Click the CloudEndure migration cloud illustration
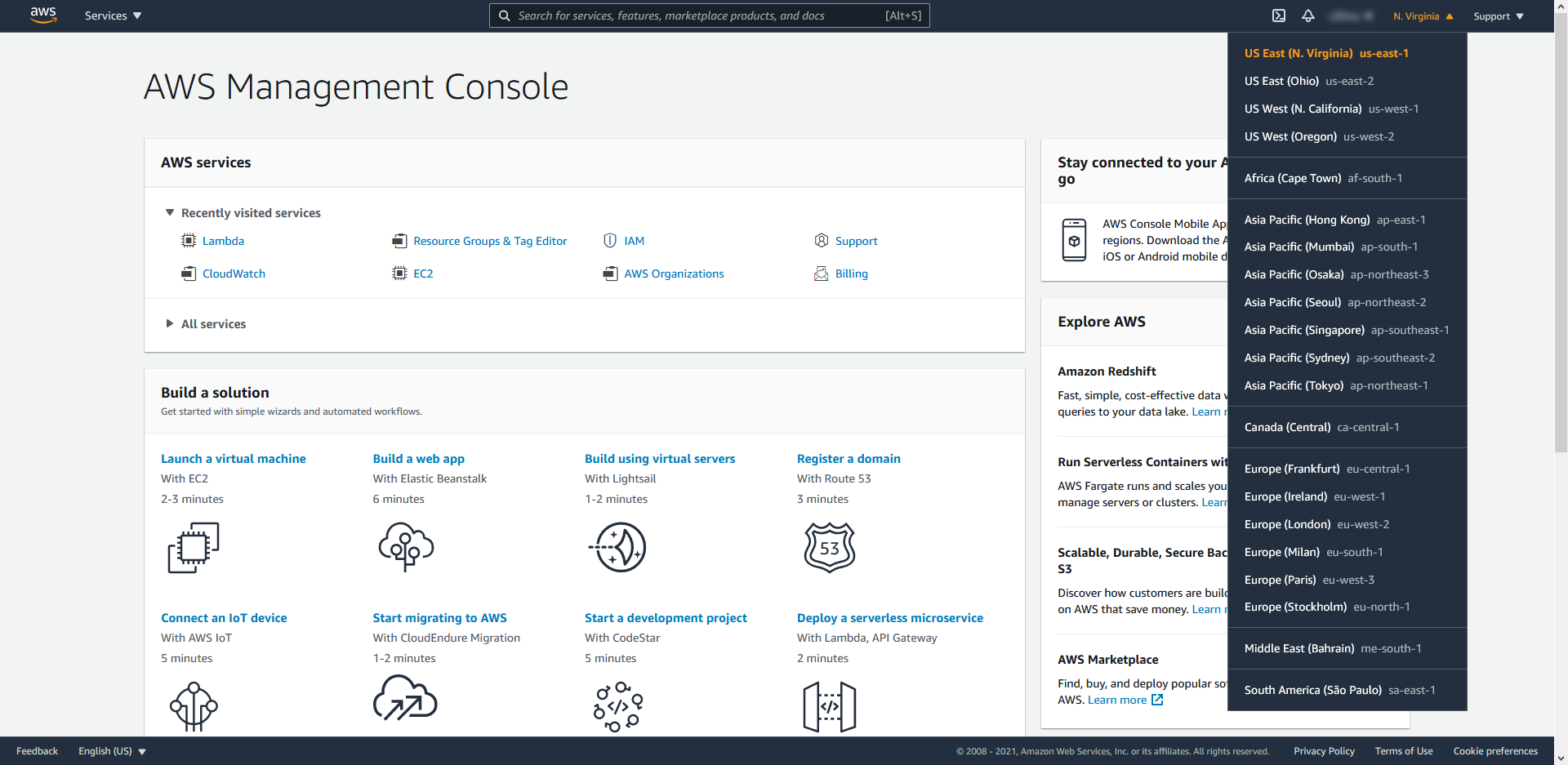Viewport: 1568px width, 765px height. [406, 698]
